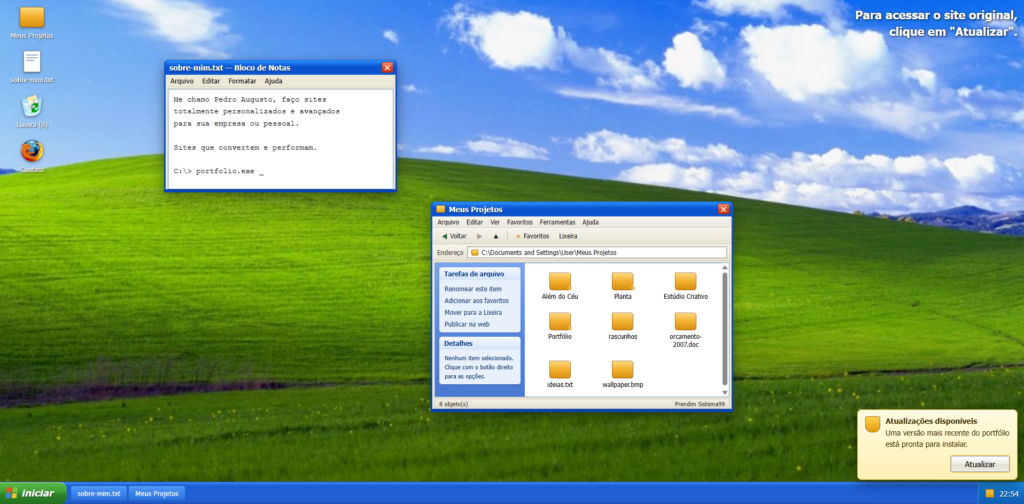
Task: Open Favoritos from the explorer toolbar star
Action: (532, 236)
